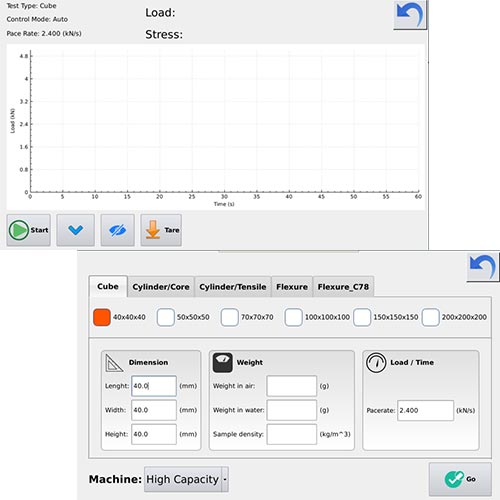This screenshot has width=500, height=500.
Task: Click the Pacerate input field
Action: click(425, 410)
